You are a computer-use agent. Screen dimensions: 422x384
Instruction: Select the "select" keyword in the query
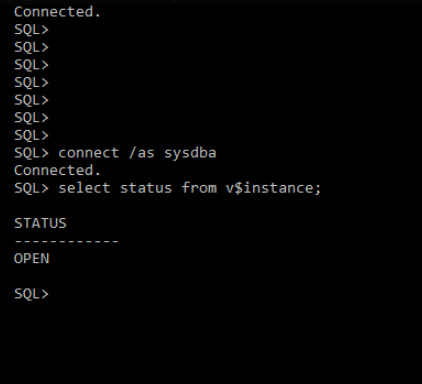(84, 188)
